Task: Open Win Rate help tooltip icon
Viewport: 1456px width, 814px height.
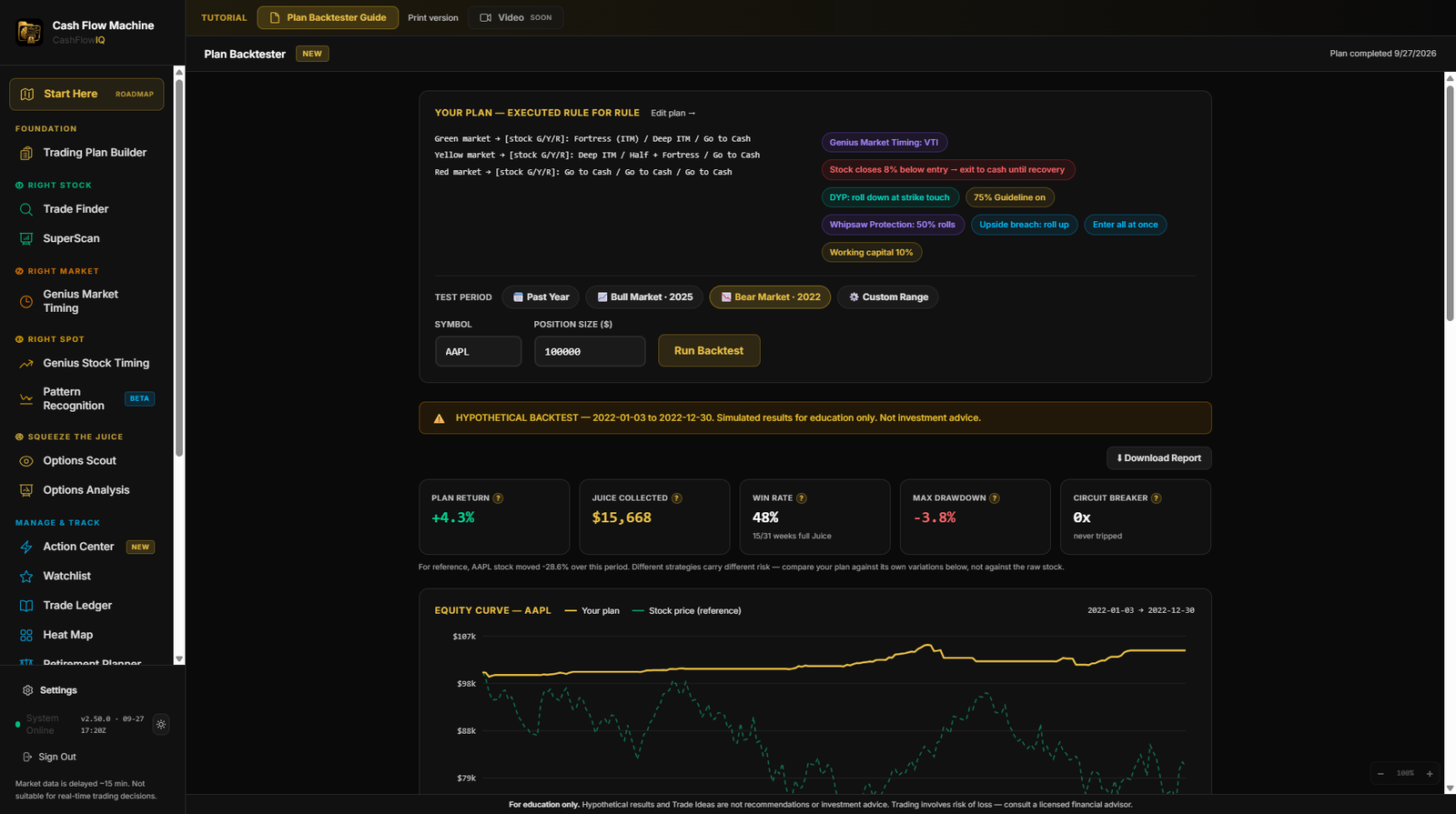Action: pos(801,498)
